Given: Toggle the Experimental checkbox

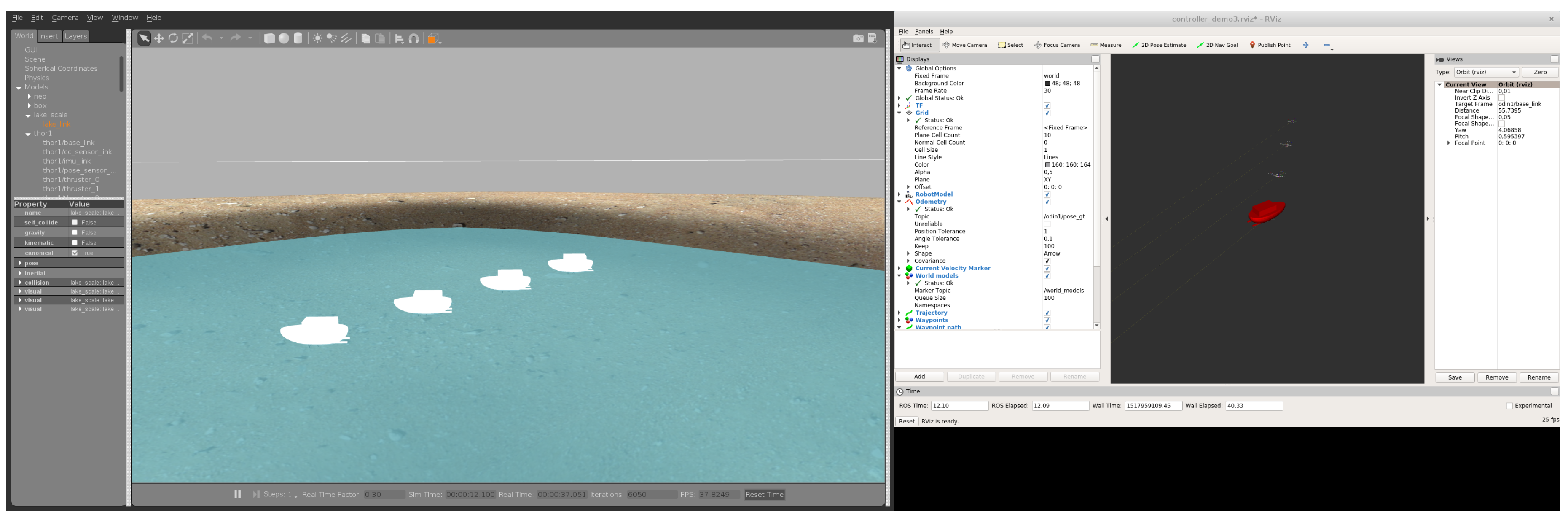Looking at the screenshot, I should tap(1509, 406).
